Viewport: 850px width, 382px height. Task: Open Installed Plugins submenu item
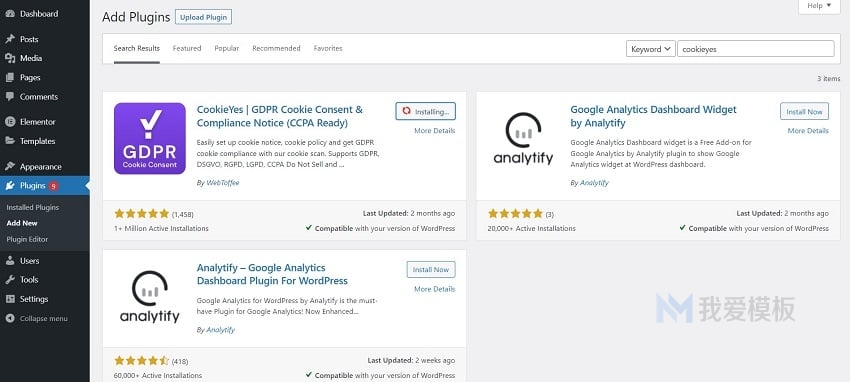(x=33, y=208)
